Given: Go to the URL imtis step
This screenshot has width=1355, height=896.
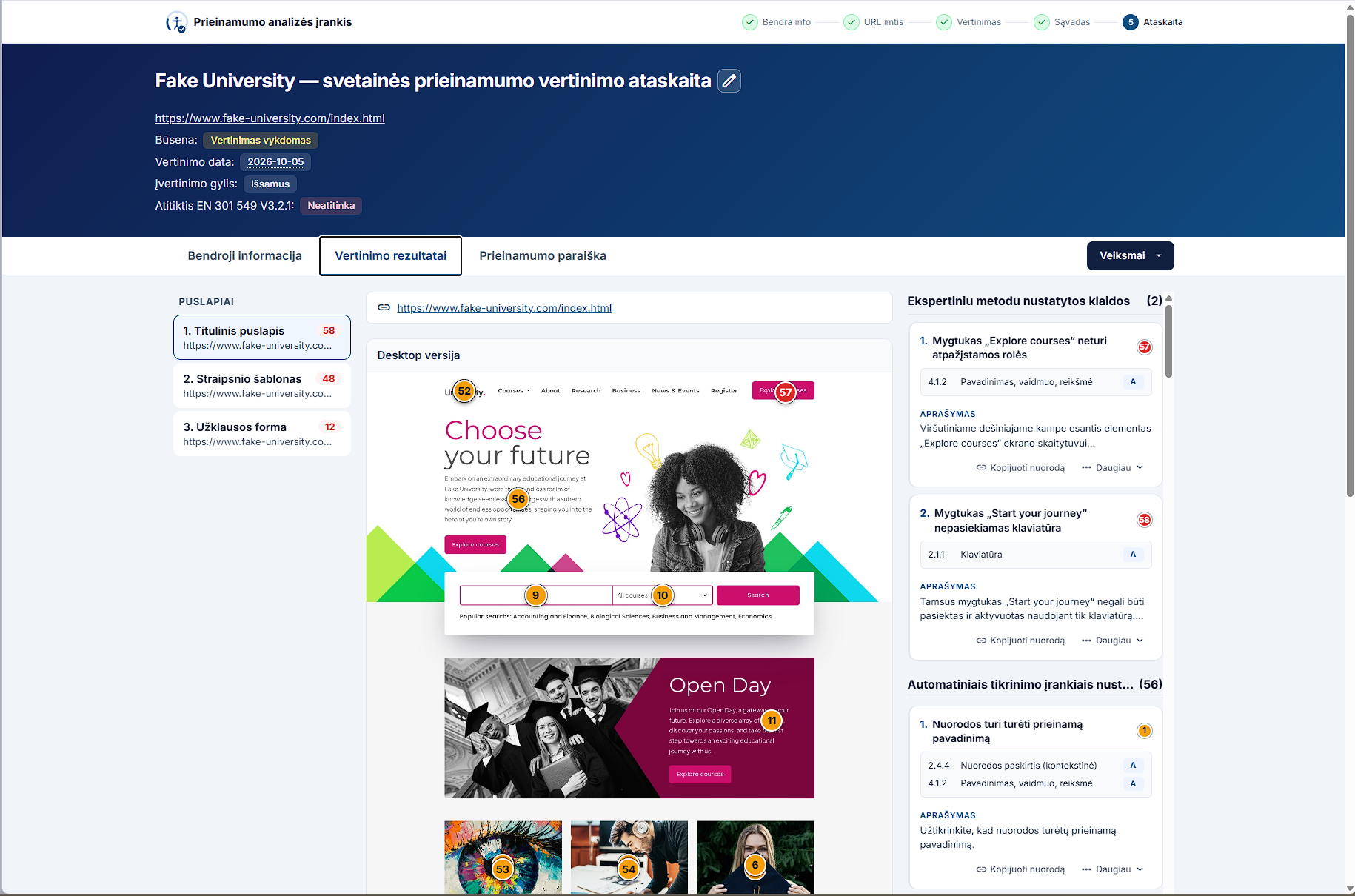Looking at the screenshot, I should tap(874, 22).
